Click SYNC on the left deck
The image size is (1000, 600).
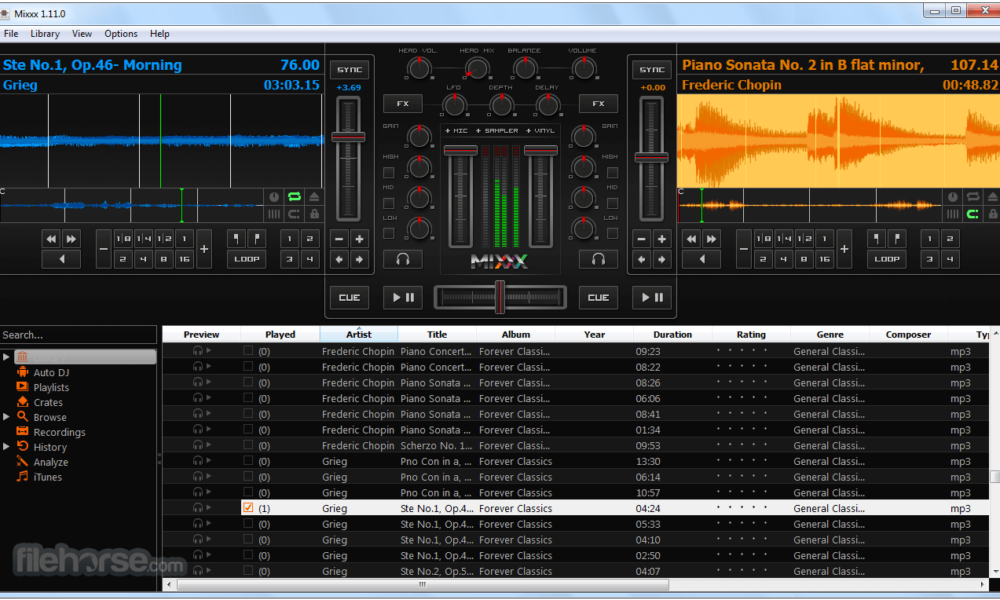point(349,70)
